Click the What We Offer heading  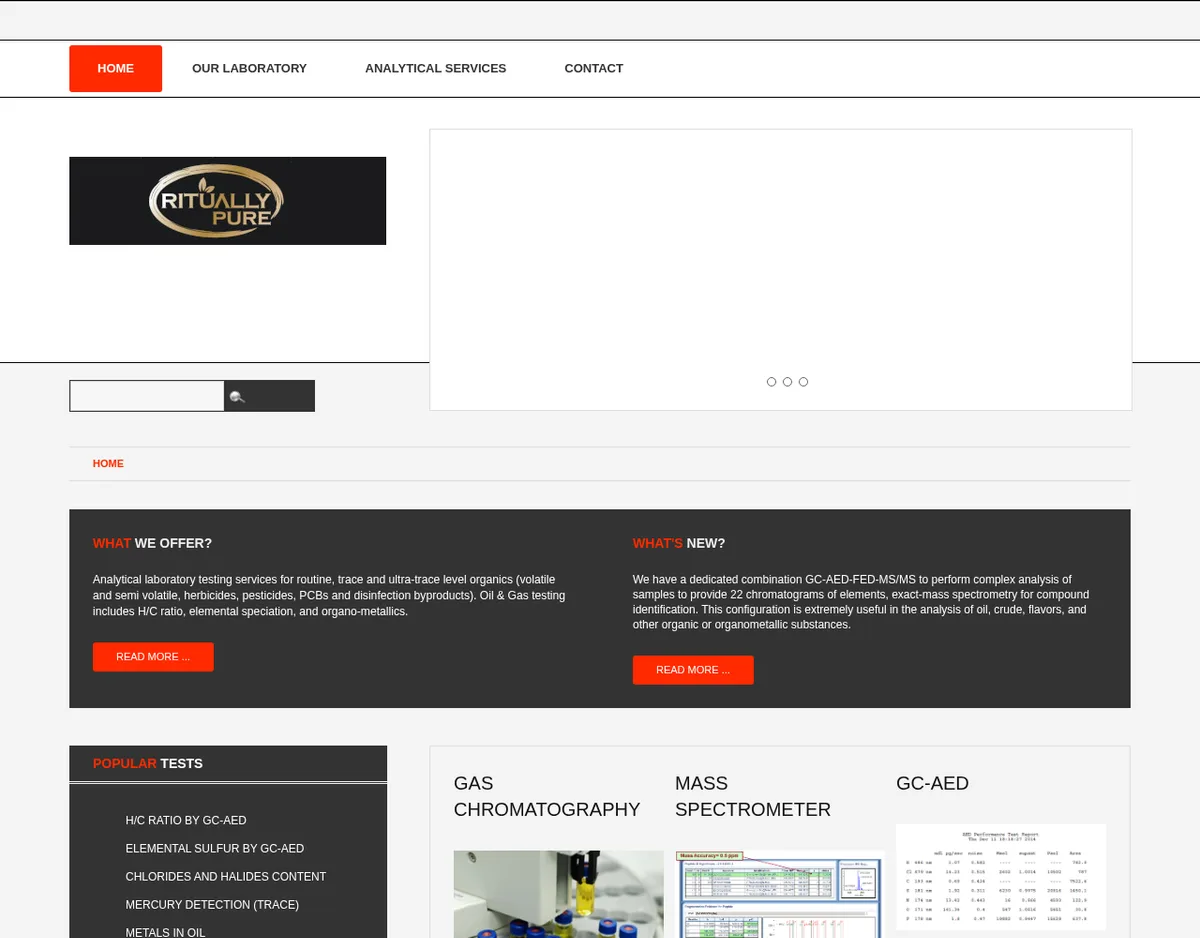(152, 543)
